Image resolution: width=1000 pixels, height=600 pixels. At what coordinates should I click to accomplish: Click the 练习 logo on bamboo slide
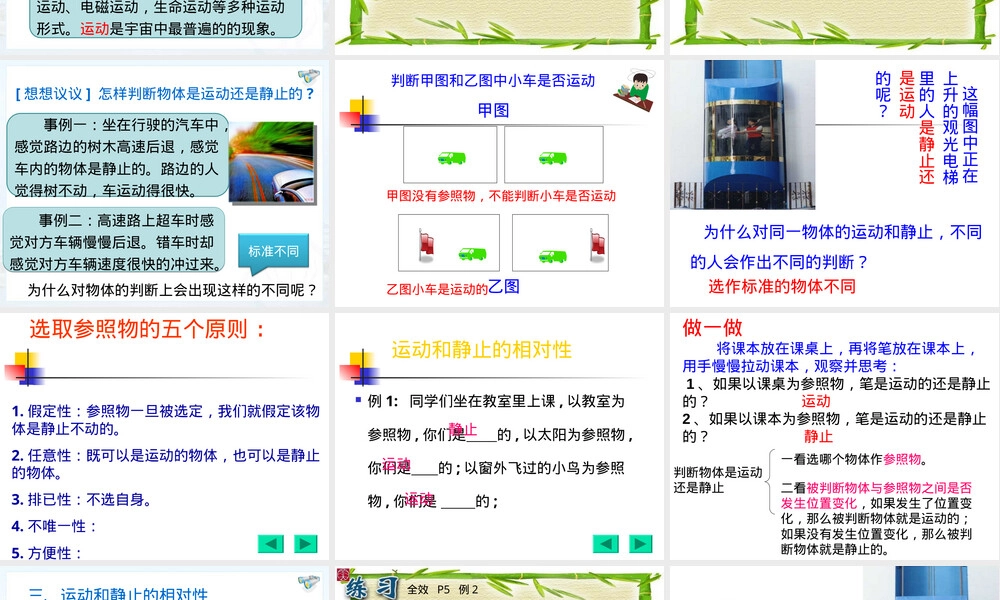[371, 587]
